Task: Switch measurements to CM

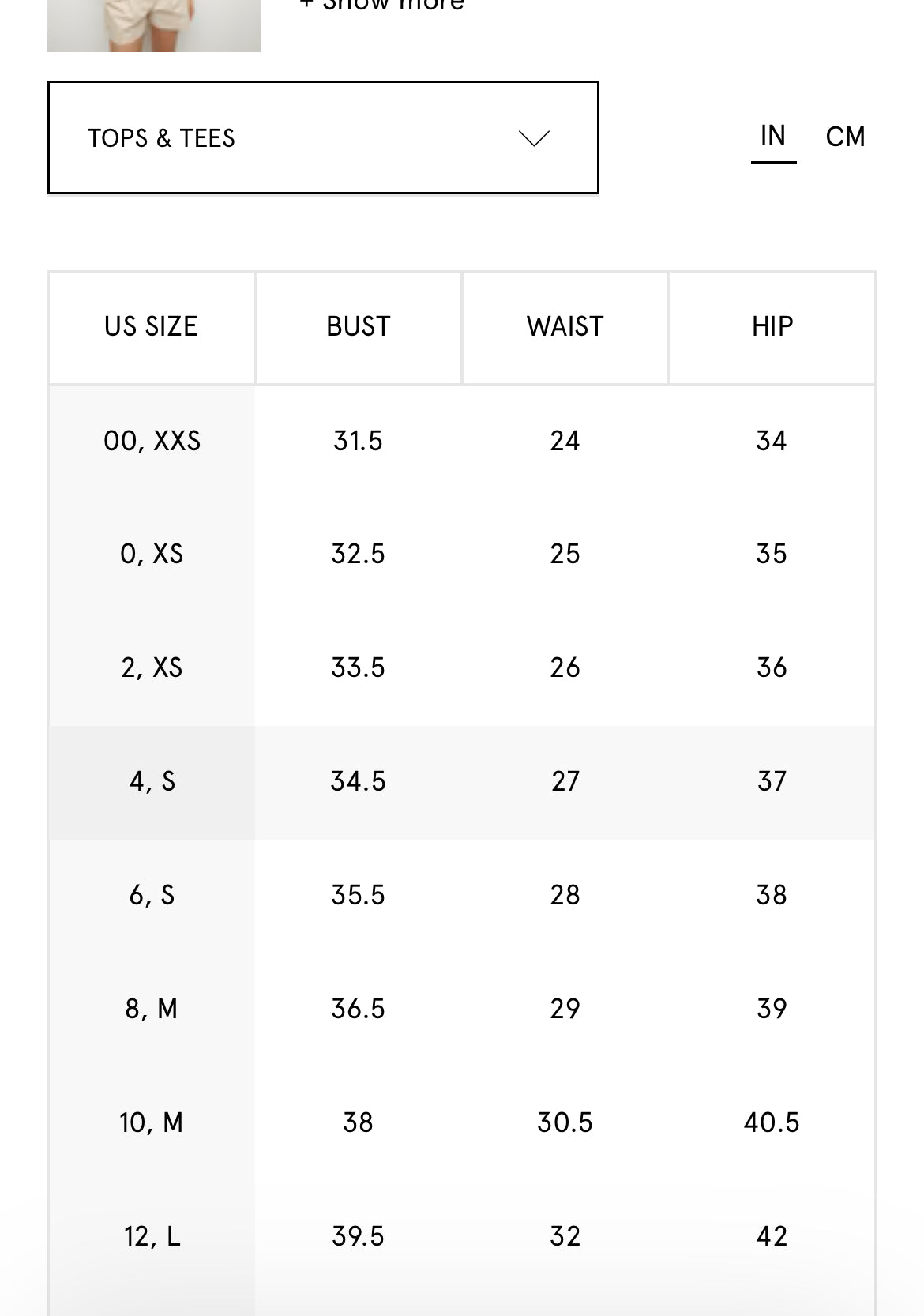Action: [x=845, y=137]
